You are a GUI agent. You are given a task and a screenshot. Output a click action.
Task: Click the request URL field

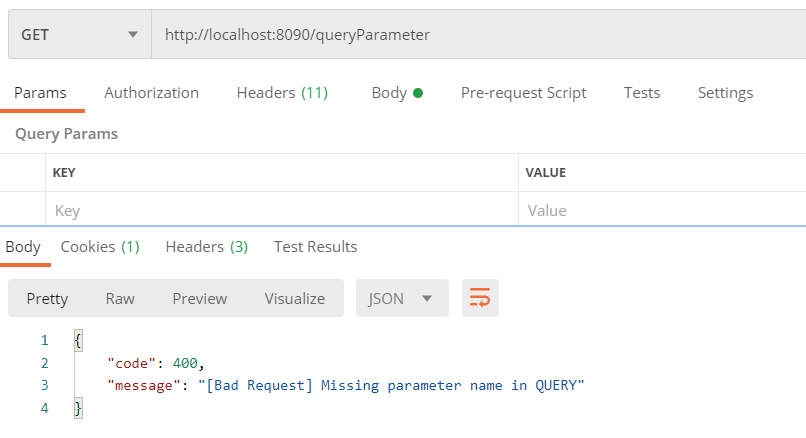pyautogui.click(x=479, y=34)
